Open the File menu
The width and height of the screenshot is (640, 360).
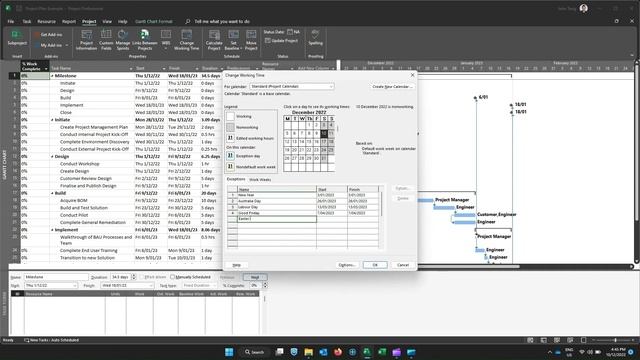(11, 21)
